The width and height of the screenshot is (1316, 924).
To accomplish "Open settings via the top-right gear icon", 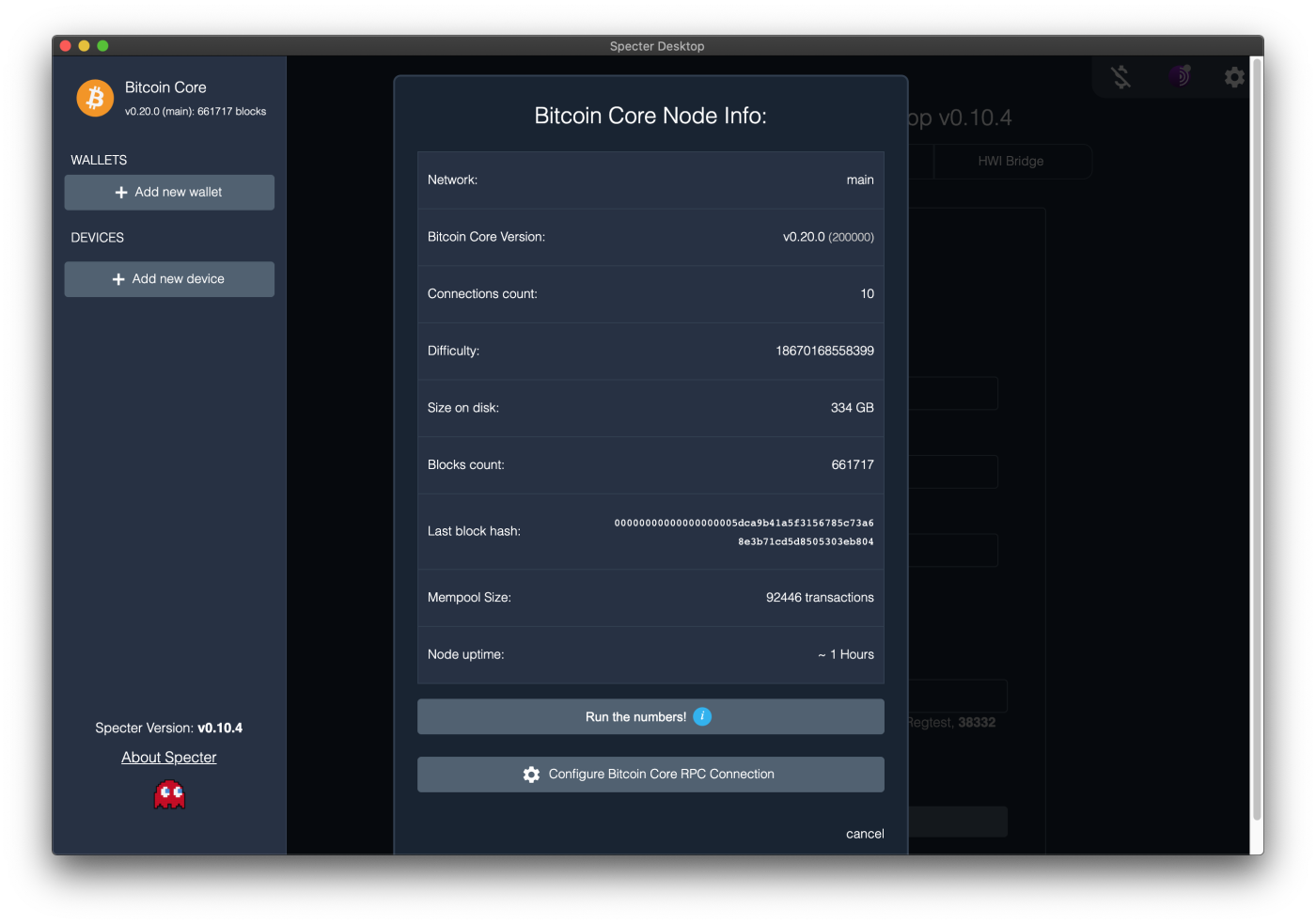I will click(1234, 77).
